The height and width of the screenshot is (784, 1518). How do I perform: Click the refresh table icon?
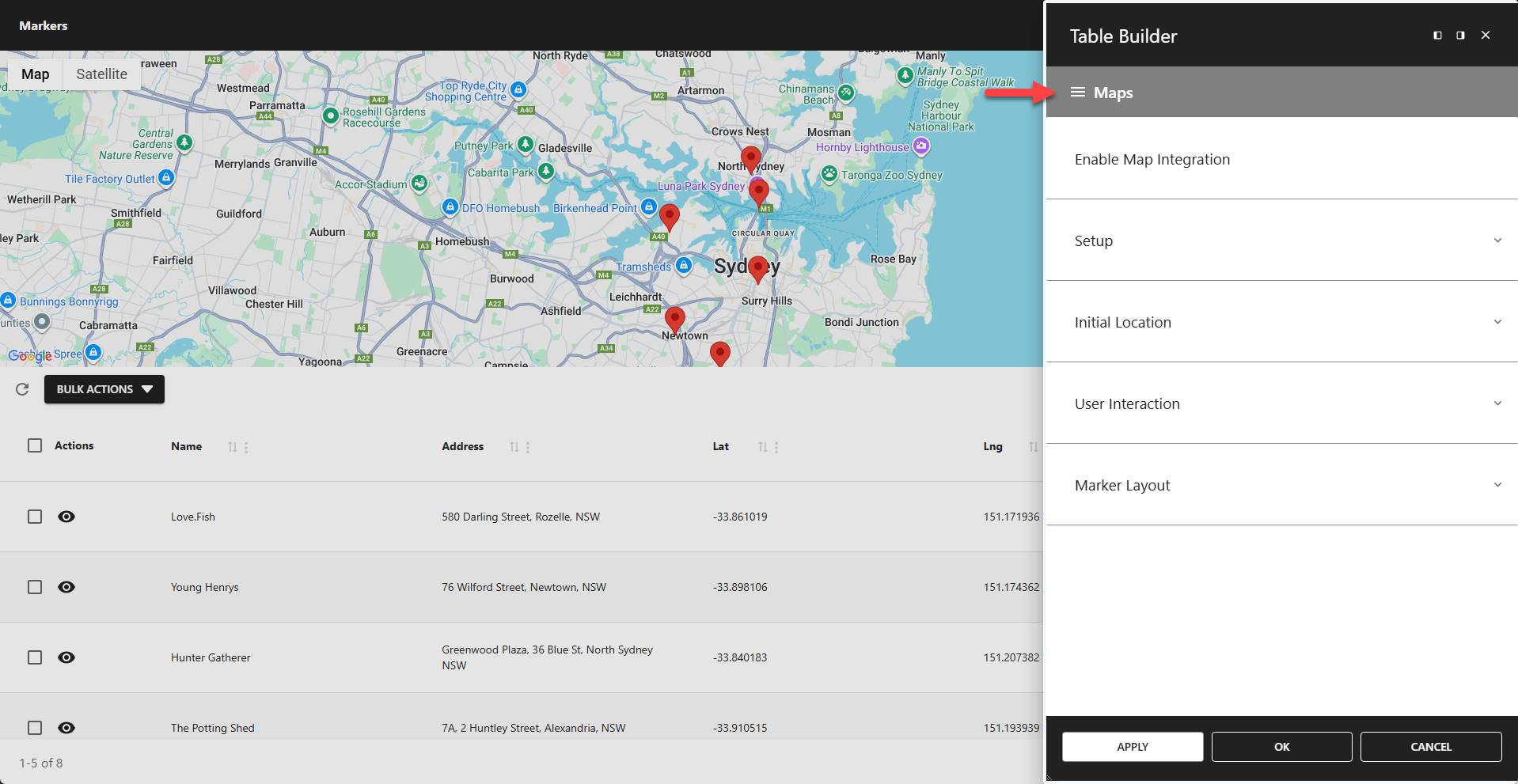click(x=21, y=389)
